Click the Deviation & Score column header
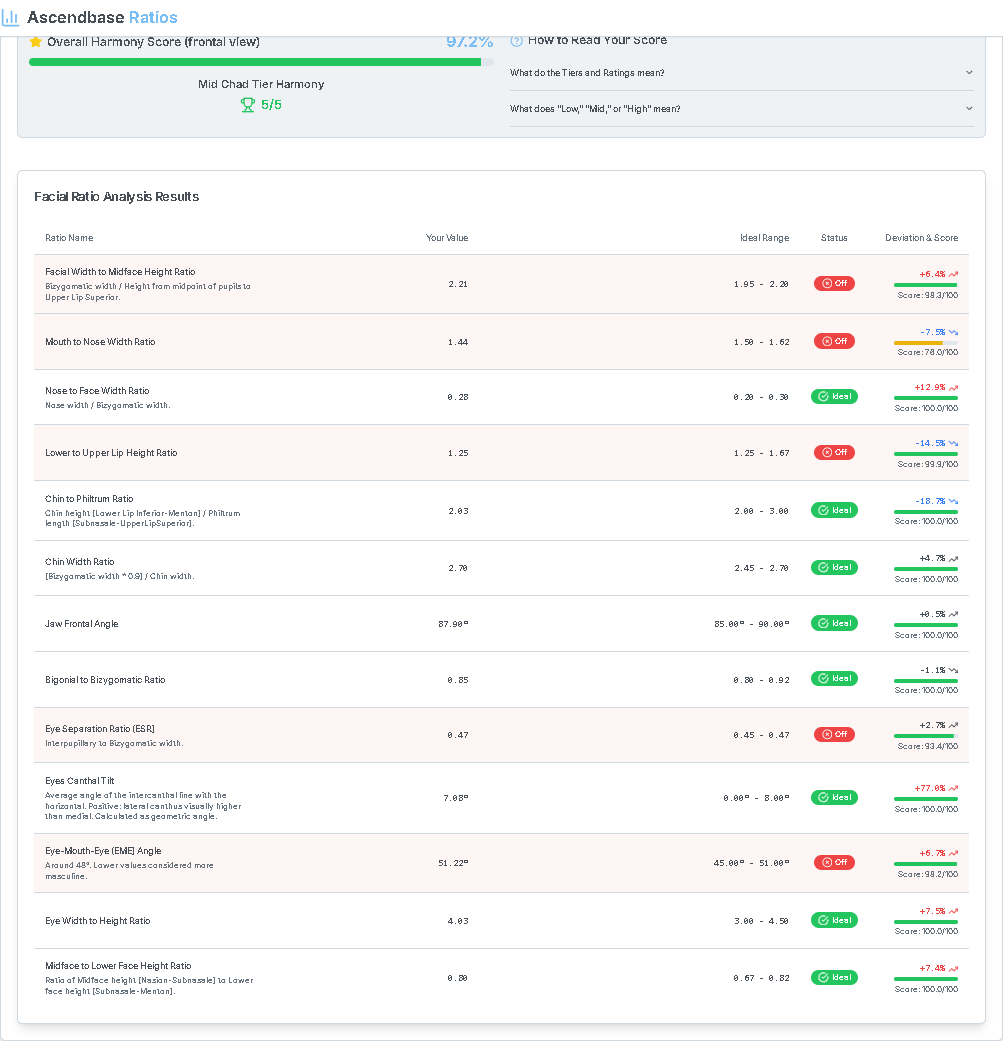1003x1041 pixels. [921, 238]
